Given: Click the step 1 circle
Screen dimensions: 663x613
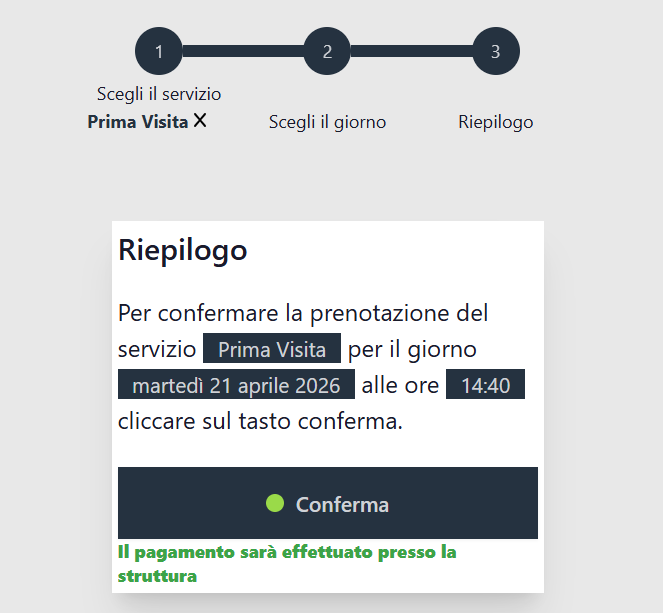Looking at the screenshot, I should (159, 51).
